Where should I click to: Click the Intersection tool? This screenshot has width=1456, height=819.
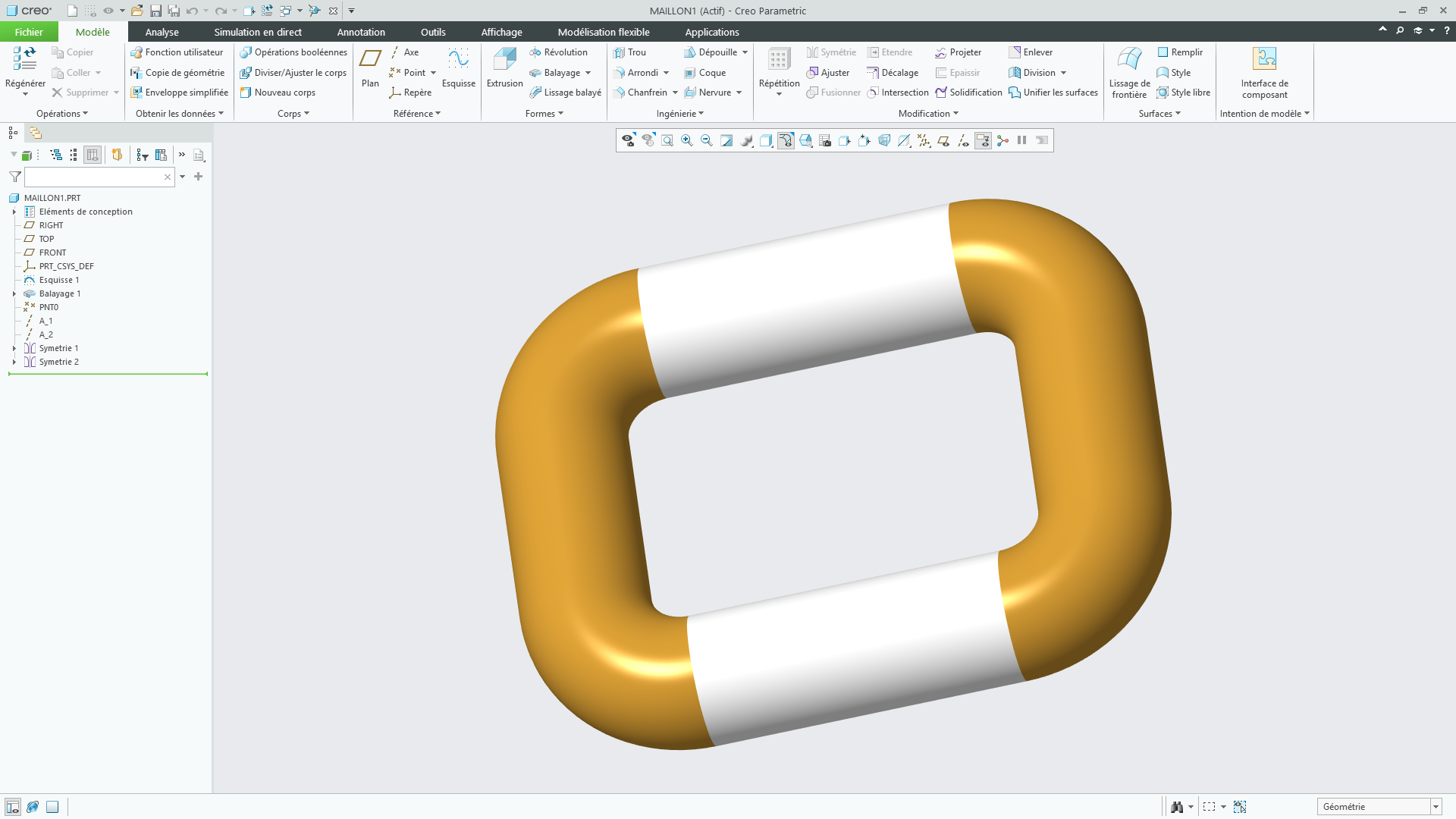898,93
